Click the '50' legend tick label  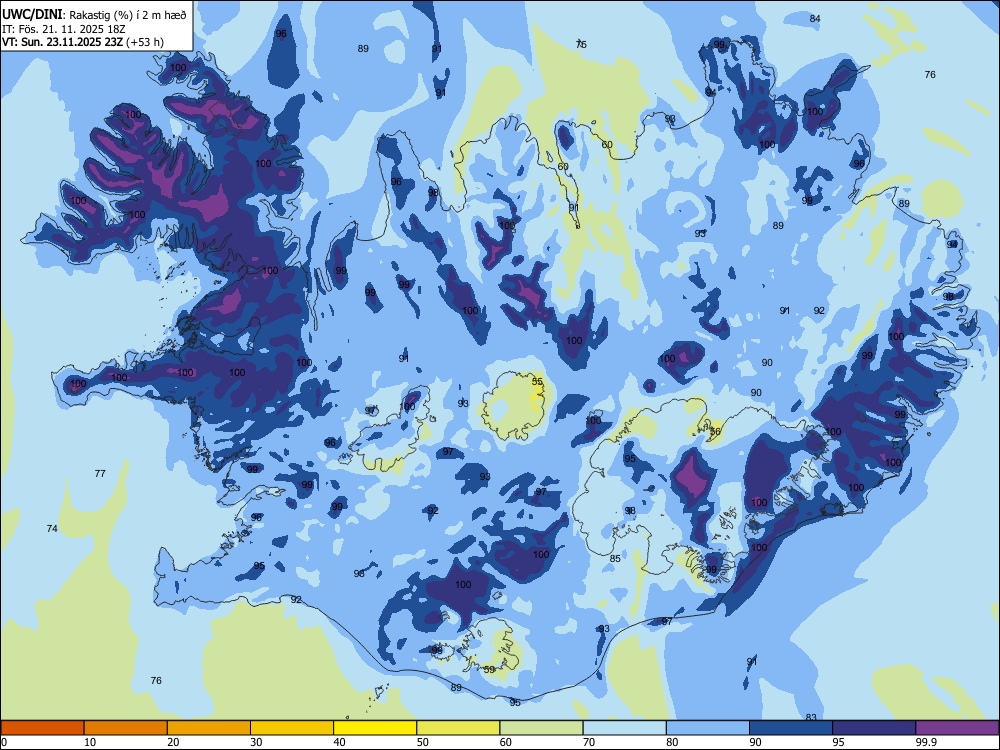tap(423, 742)
